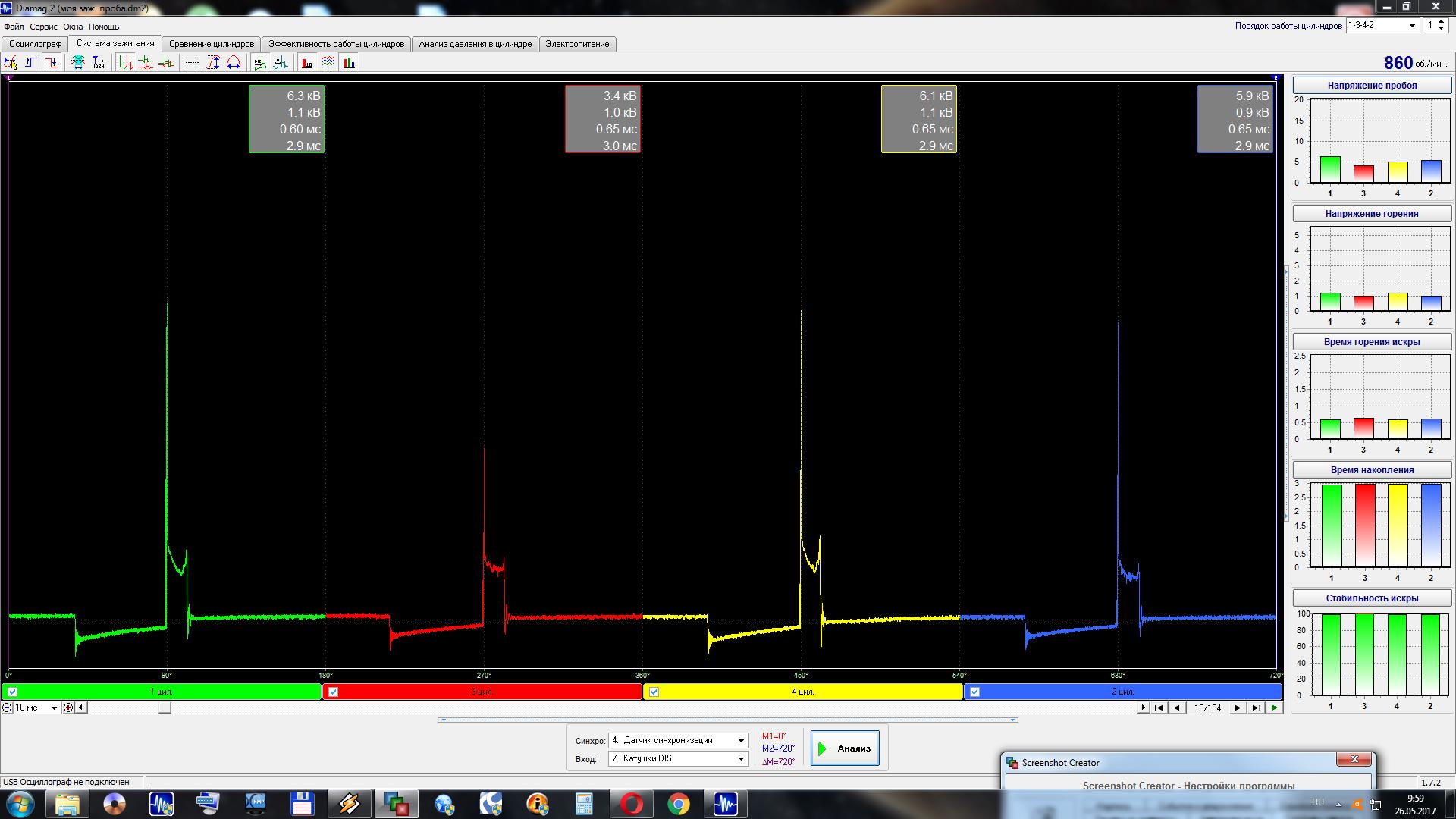Viewport: 1456px width, 819px height.
Task: Click the scrollbar left arrow
Action: [x=81, y=708]
